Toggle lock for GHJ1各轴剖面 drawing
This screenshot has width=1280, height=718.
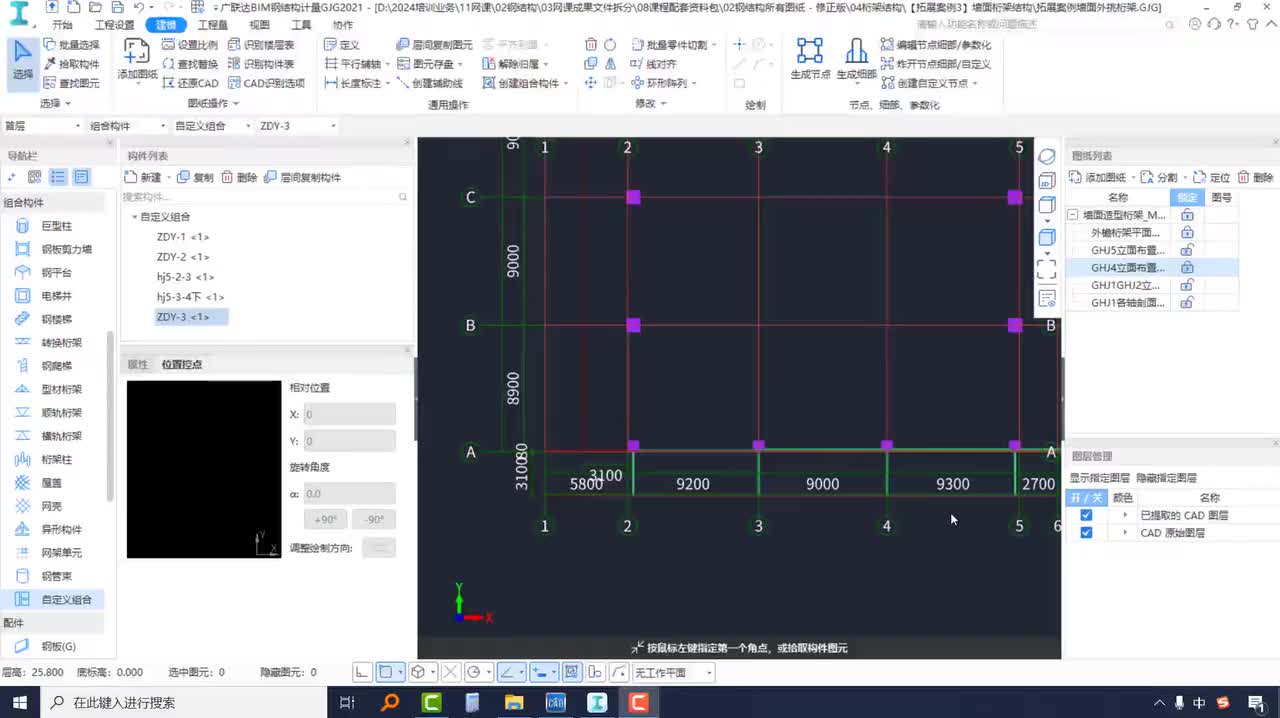[x=1187, y=303]
